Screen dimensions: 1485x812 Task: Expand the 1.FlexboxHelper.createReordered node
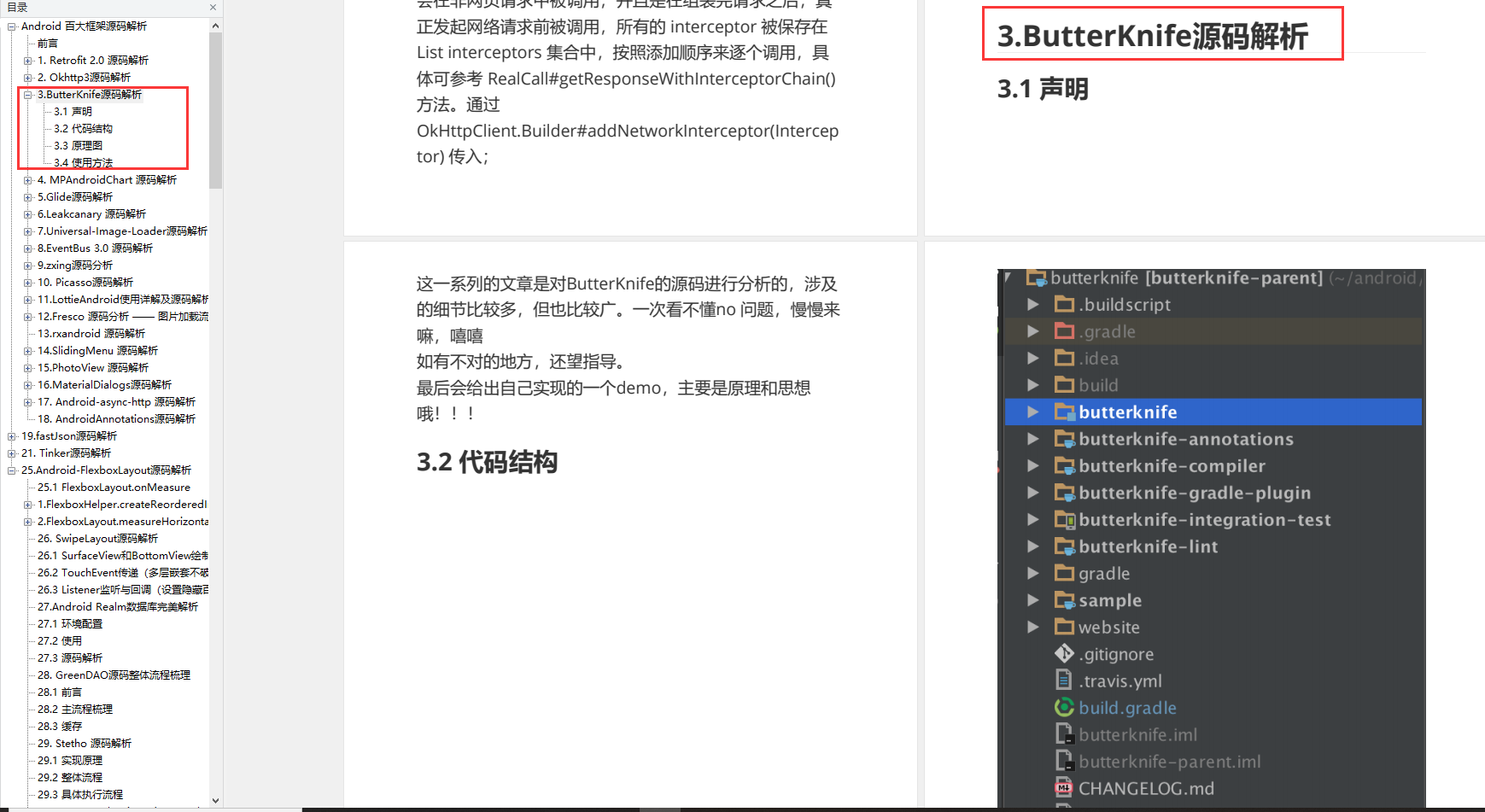point(28,505)
